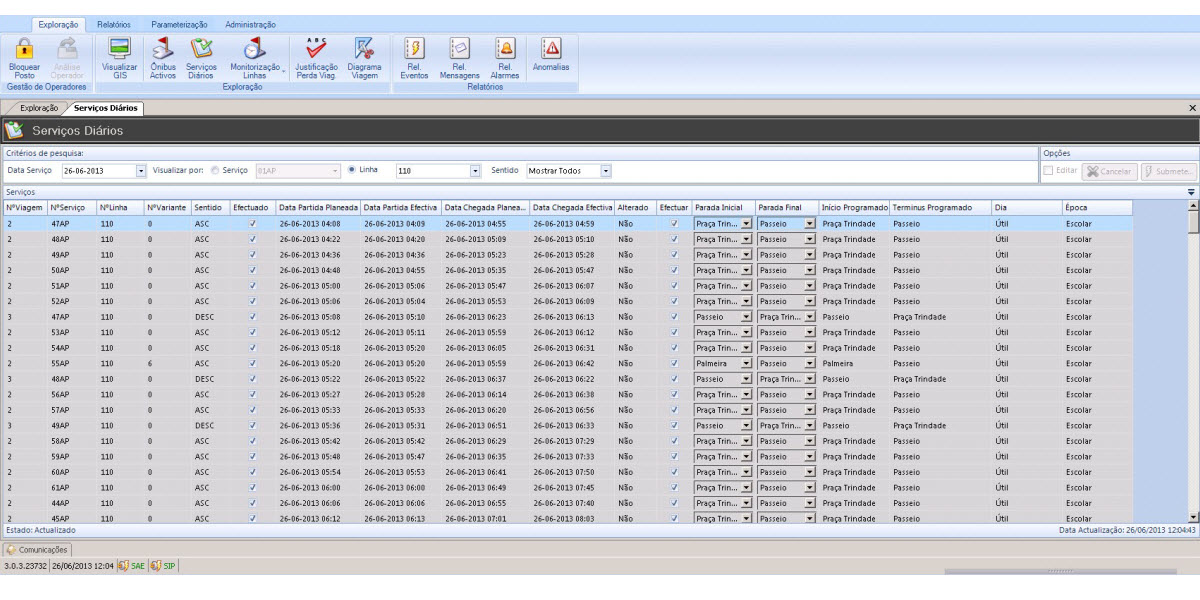Switch to the Parameterização ribbon tab

coord(179,24)
